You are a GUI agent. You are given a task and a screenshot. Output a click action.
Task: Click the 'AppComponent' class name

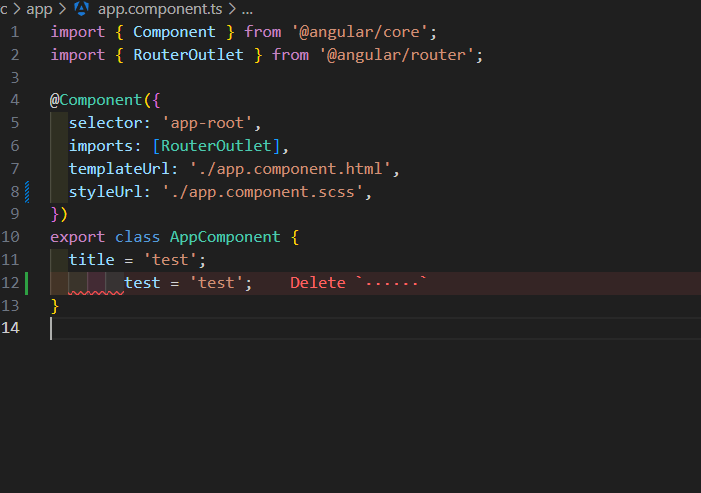click(225, 237)
